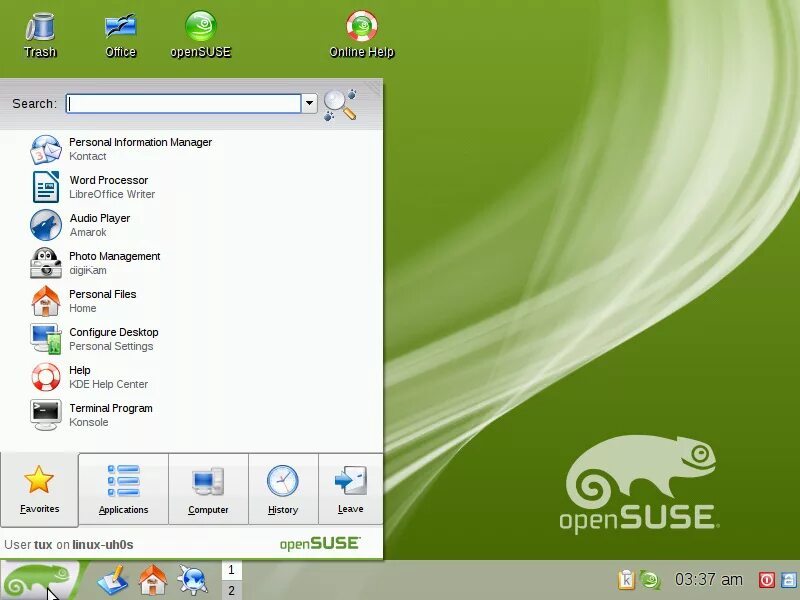800x600 pixels.
Task: Switch to virtual desktop 1
Action: [x=231, y=570]
